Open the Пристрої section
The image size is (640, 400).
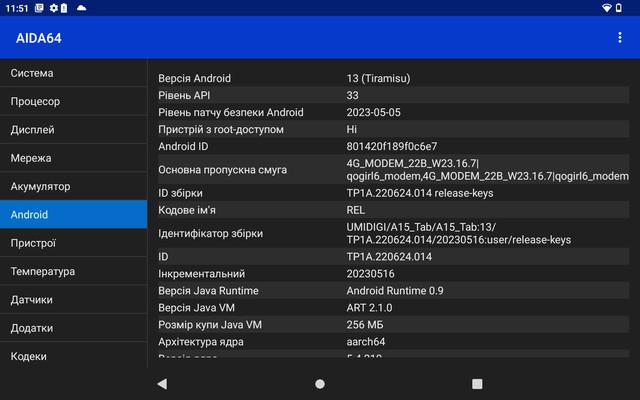pyautogui.click(x=73, y=243)
